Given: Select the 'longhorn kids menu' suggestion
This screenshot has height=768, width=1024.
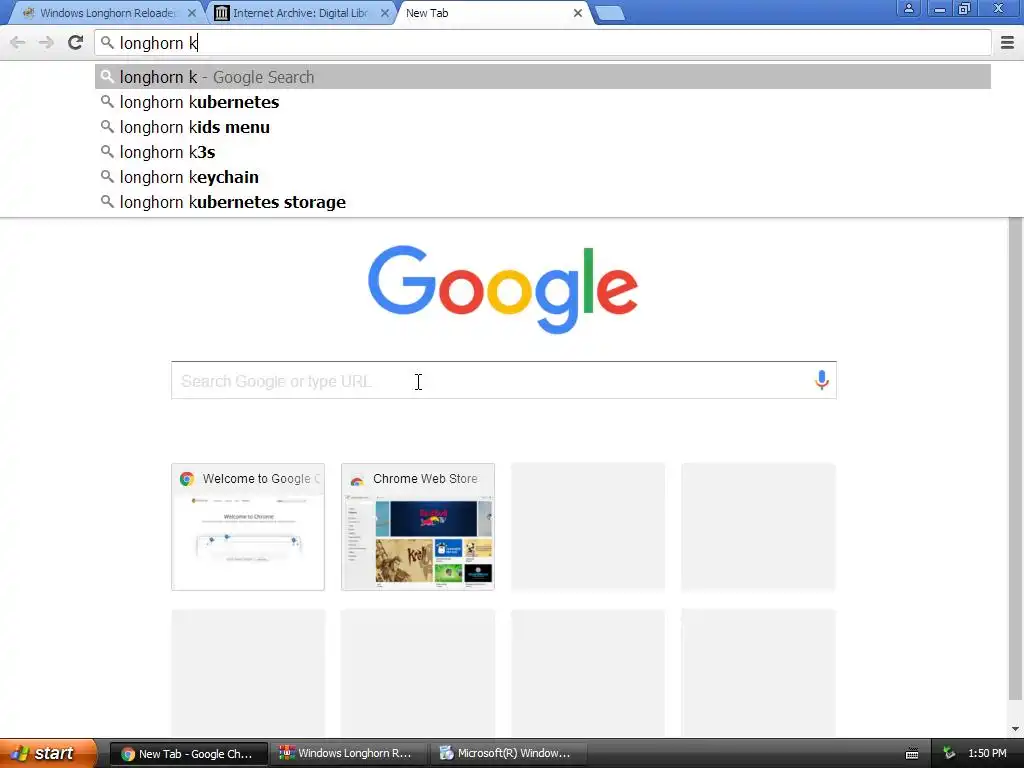Looking at the screenshot, I should pyautogui.click(x=543, y=127).
